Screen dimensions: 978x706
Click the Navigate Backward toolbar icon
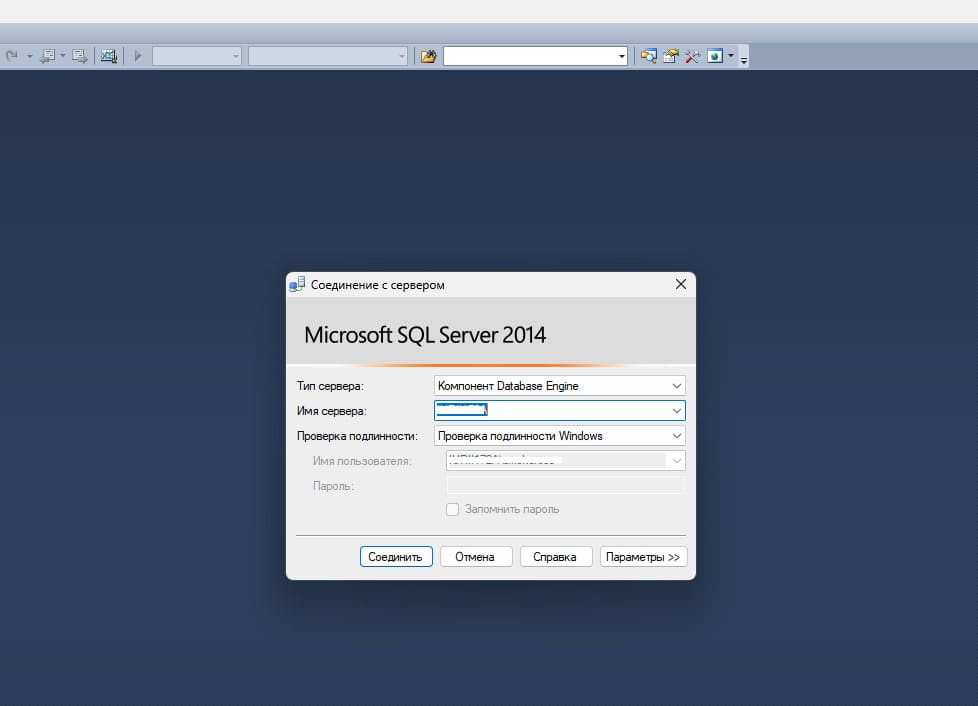[x=47, y=56]
